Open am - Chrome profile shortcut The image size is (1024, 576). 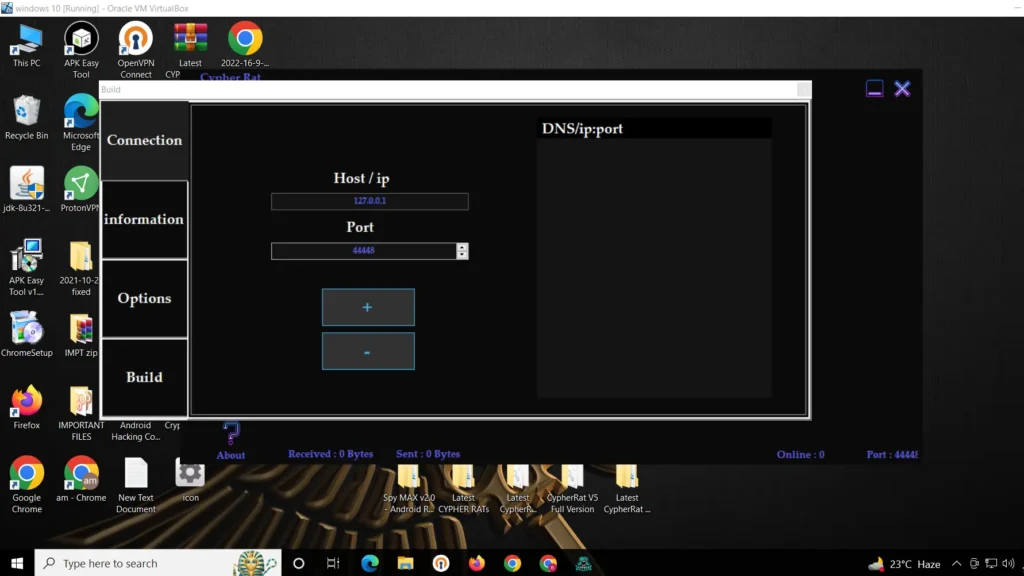81,479
